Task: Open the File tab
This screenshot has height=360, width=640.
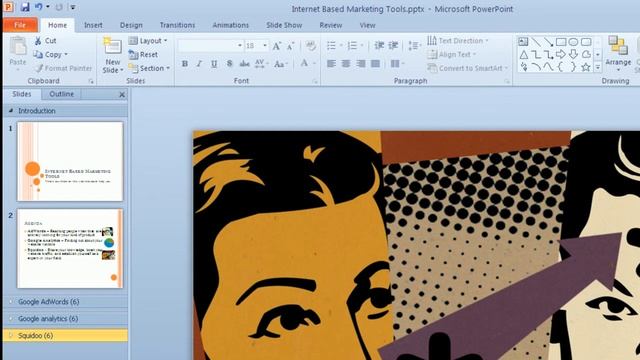Action: (20, 25)
